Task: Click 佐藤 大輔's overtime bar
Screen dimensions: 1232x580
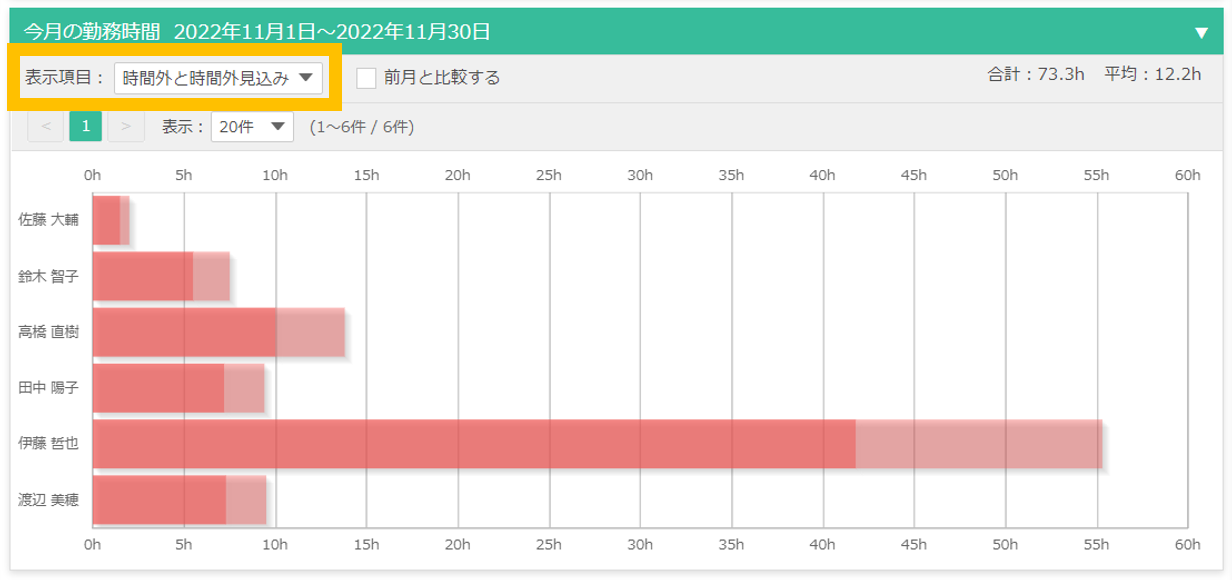Action: tap(106, 220)
